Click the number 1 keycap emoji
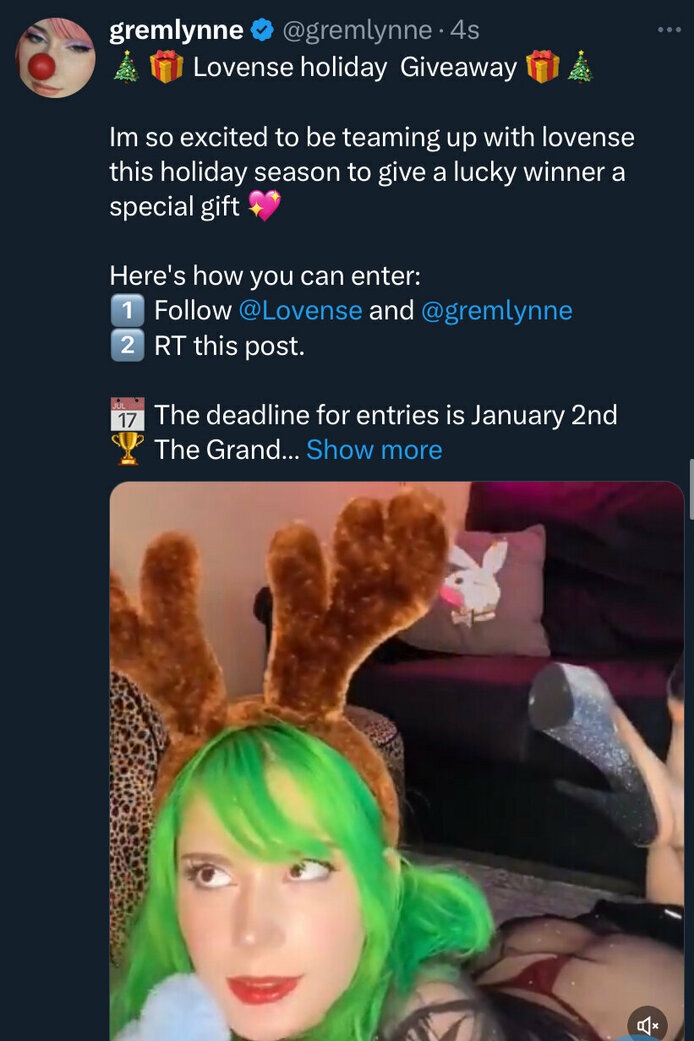Viewport: 694px width, 1041px height. point(127,310)
